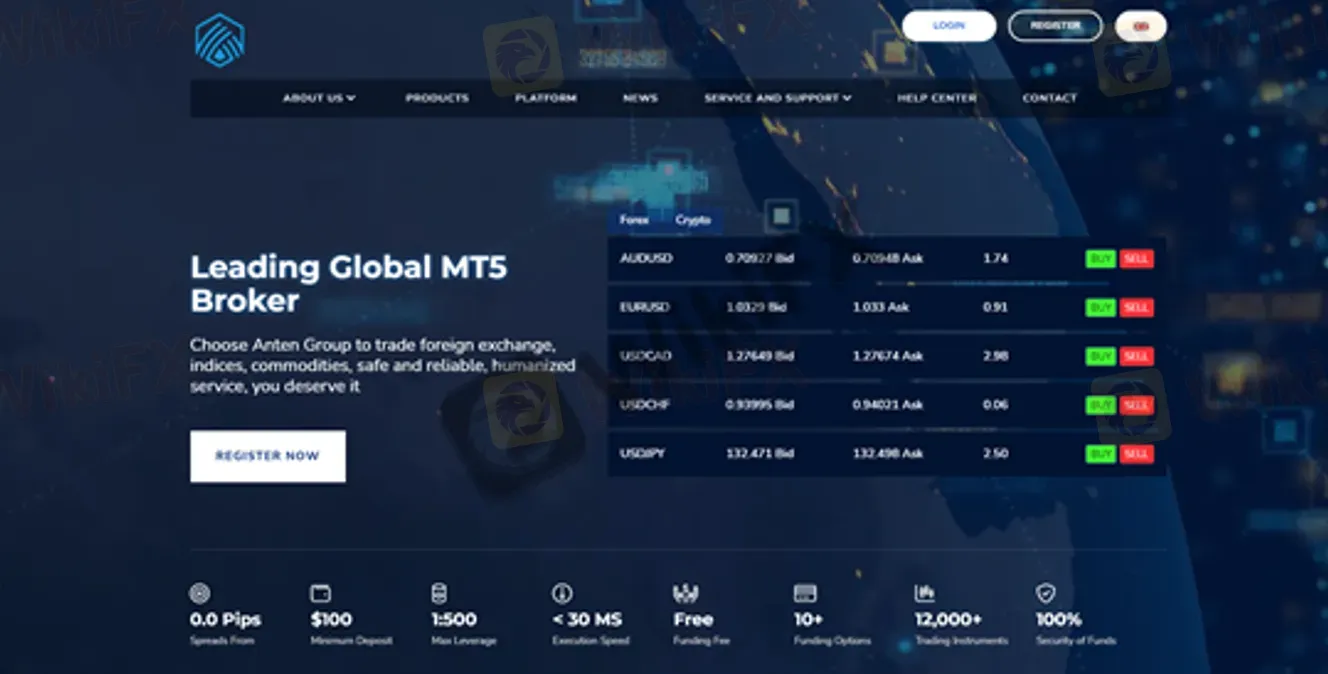The image size is (1328, 674).
Task: Click the EURUSD spread value 0.91
Action: coord(996,307)
